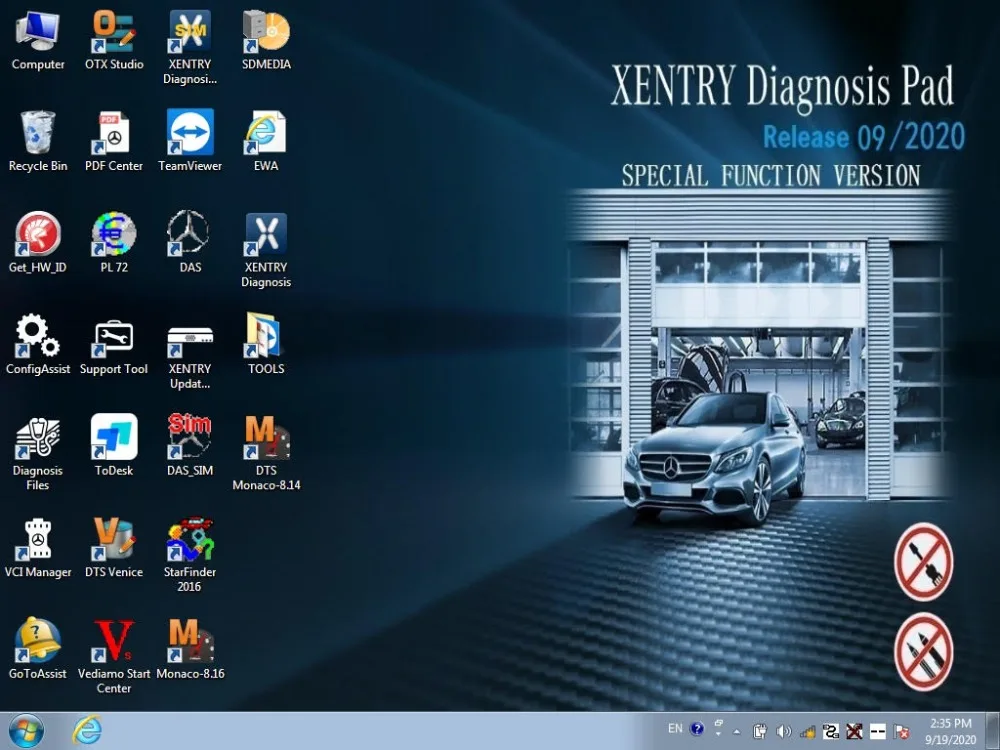Click the blue help question mark icon

point(697,728)
